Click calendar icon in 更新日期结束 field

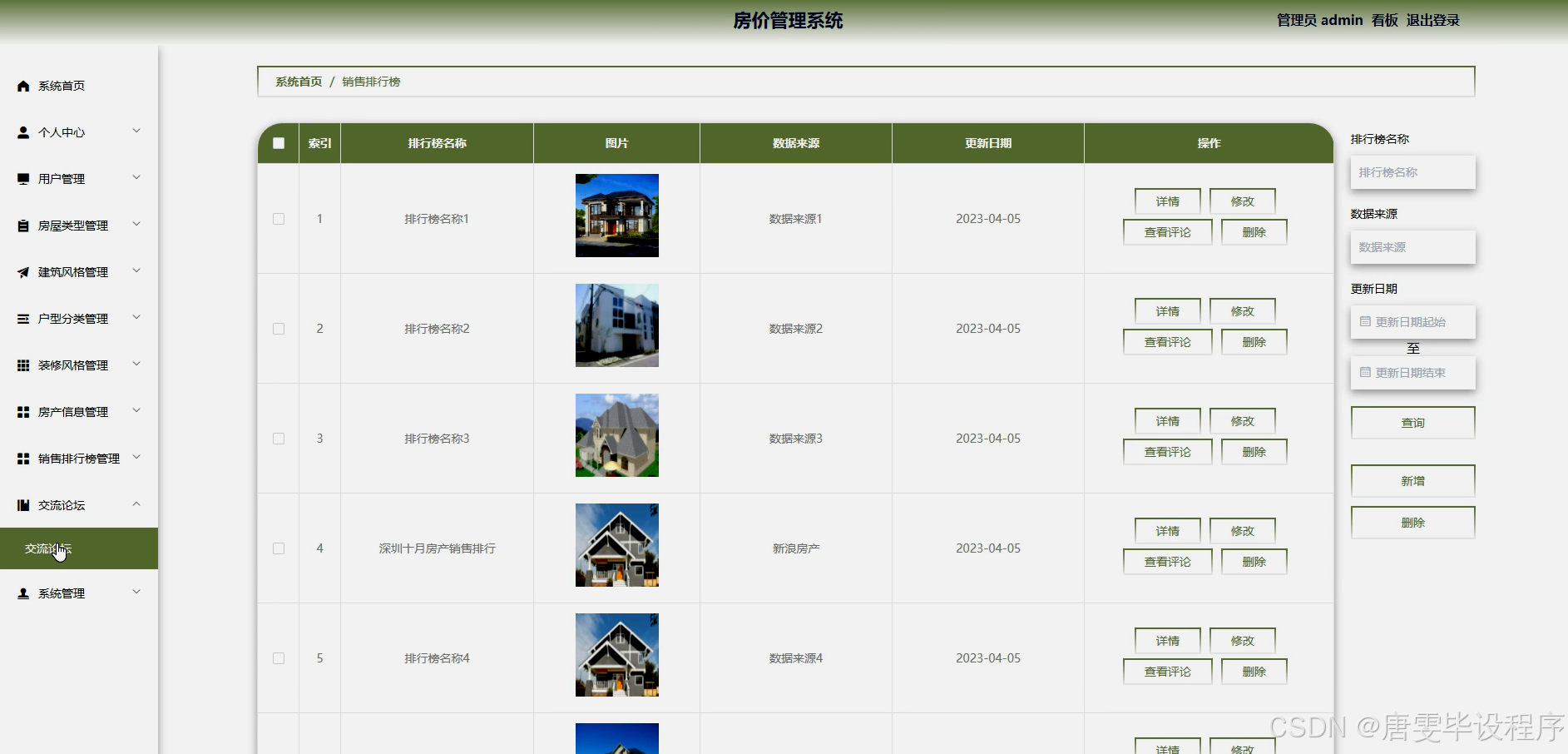tap(1365, 372)
